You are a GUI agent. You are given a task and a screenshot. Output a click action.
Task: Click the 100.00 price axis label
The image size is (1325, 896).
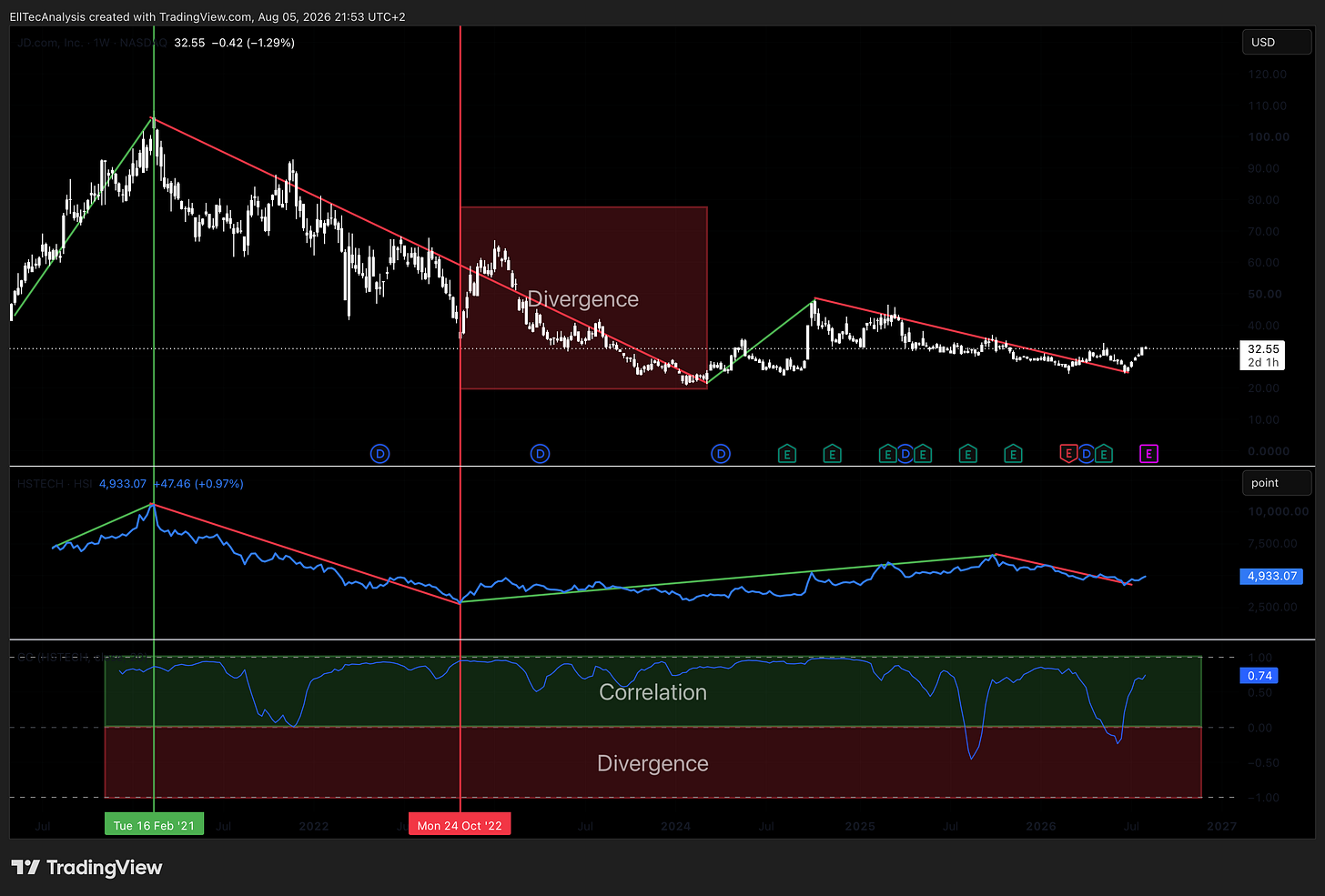pos(1268,136)
